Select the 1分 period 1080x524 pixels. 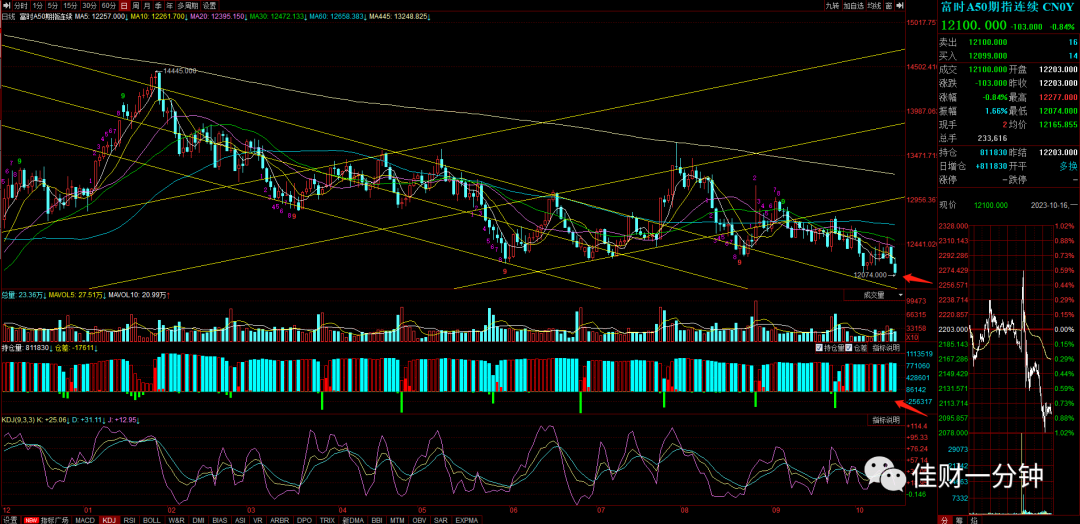pos(37,5)
